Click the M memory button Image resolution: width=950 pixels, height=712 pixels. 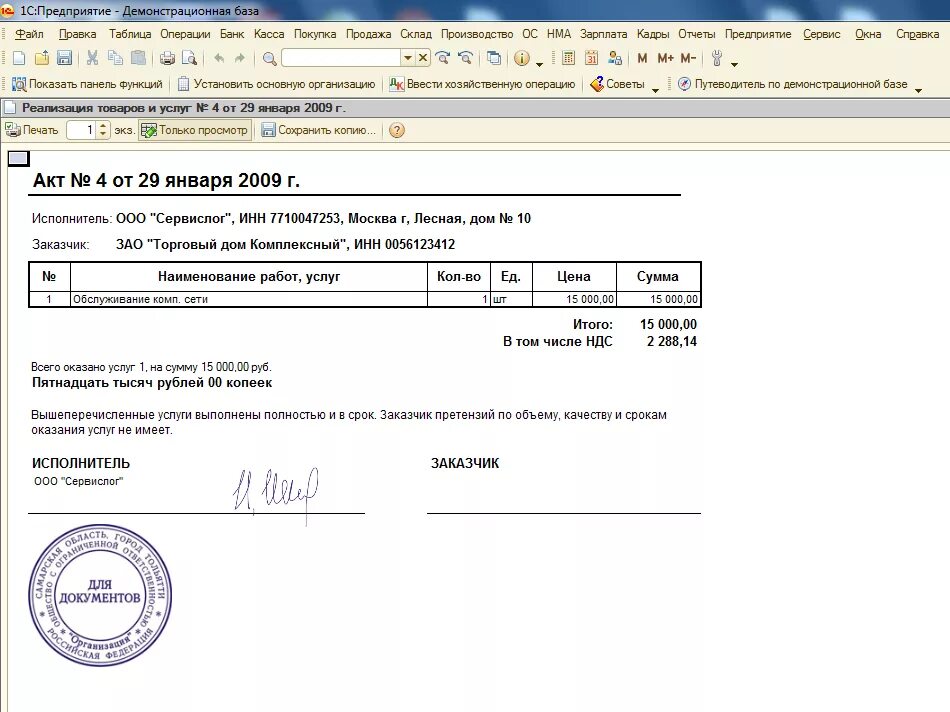pos(642,58)
